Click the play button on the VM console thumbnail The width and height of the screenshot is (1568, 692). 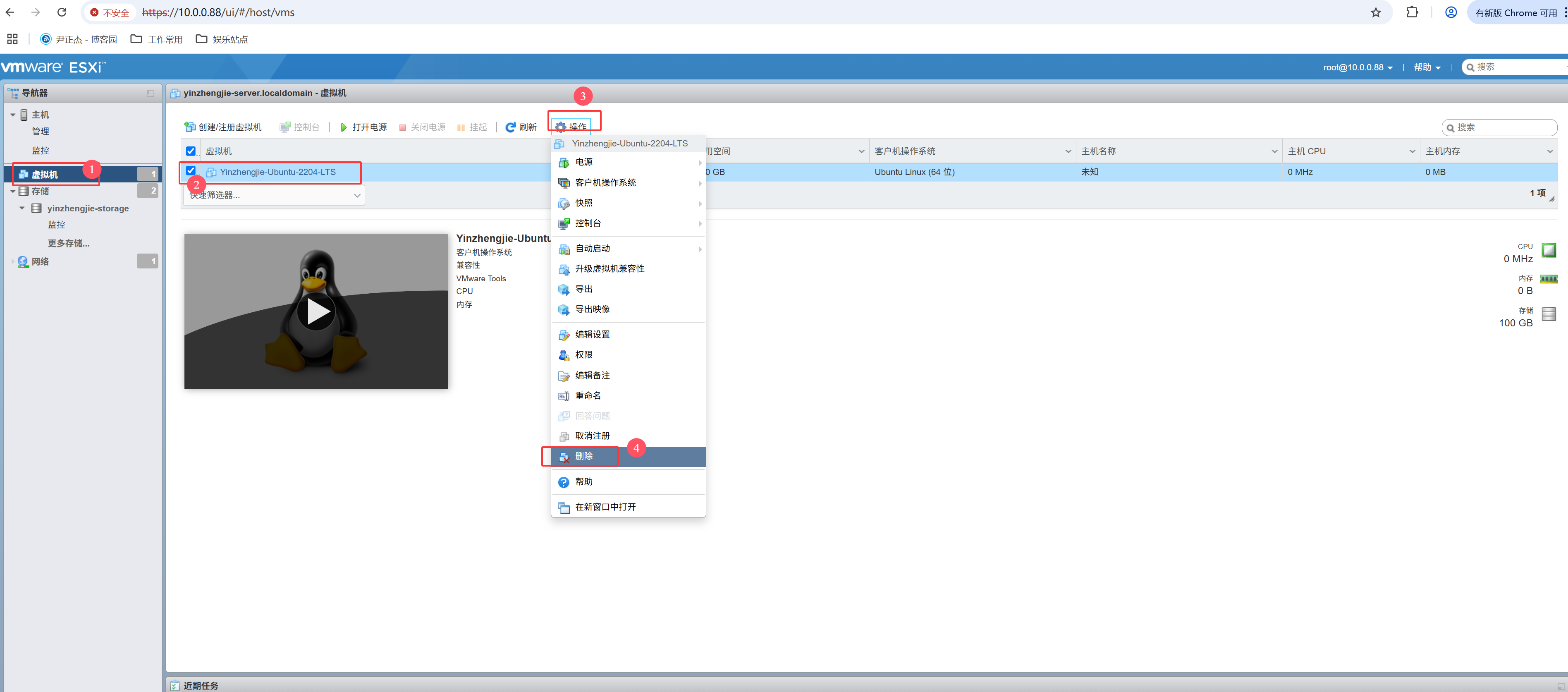tap(316, 311)
